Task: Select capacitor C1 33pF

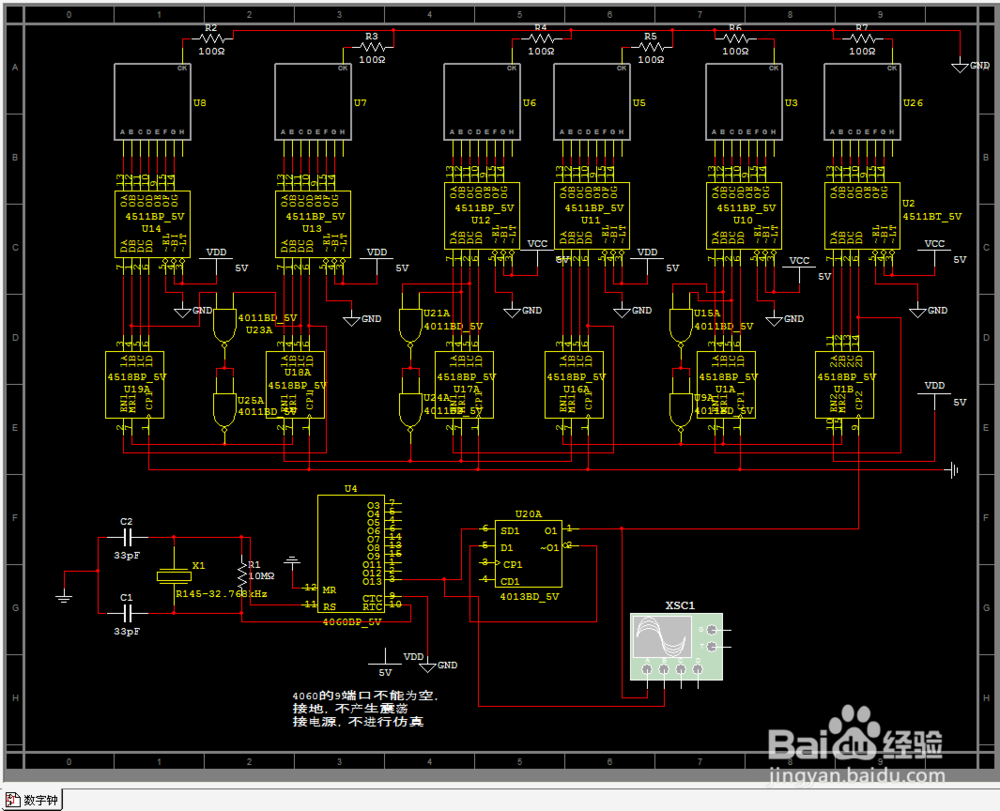Action: click(126, 613)
